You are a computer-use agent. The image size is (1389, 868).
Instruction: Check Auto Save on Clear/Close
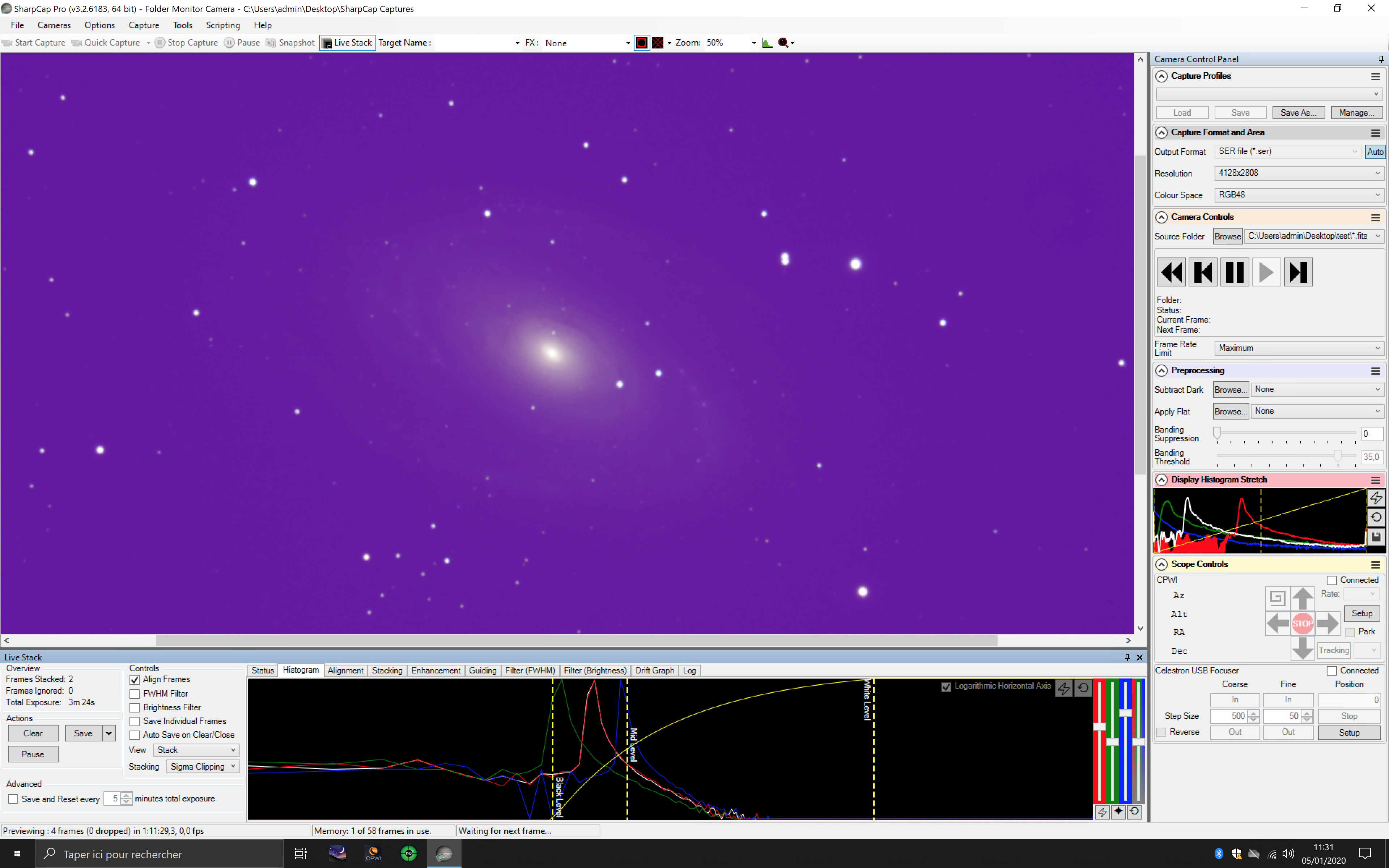pyautogui.click(x=135, y=735)
